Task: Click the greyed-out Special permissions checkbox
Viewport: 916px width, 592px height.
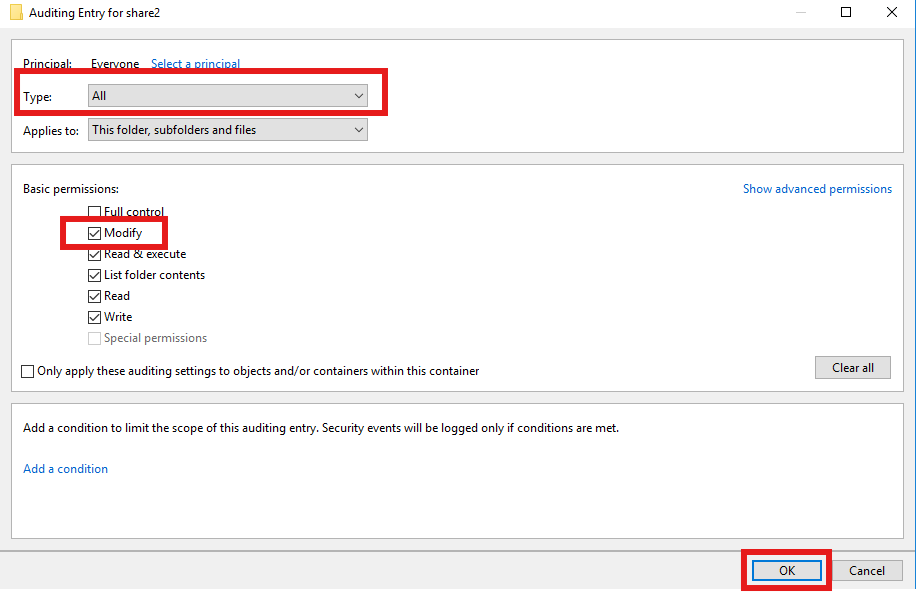Action: click(x=95, y=338)
